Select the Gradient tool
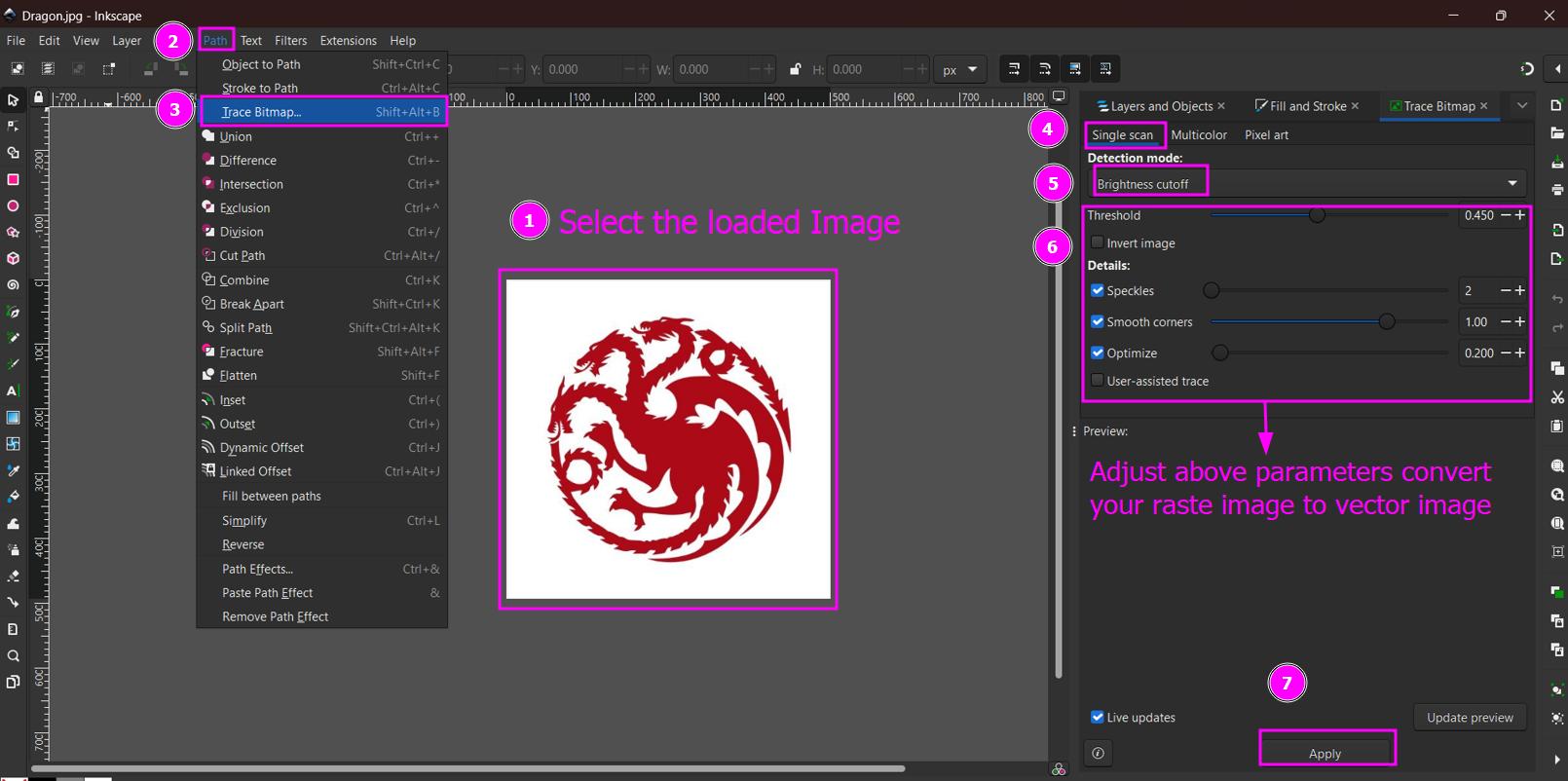 pos(13,418)
